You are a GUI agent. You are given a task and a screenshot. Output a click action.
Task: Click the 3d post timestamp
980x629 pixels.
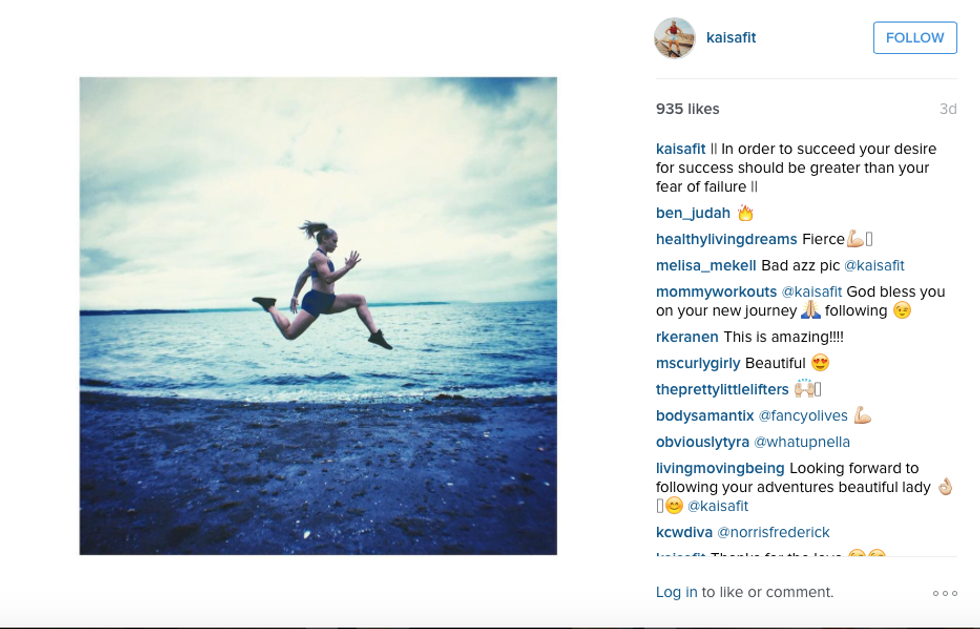[947, 109]
